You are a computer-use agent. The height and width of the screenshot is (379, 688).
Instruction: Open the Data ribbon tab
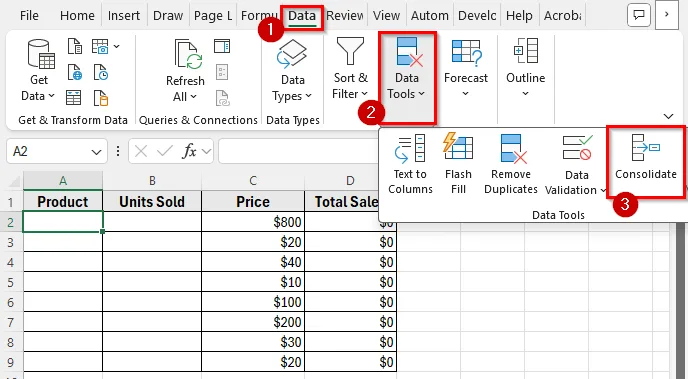(302, 16)
